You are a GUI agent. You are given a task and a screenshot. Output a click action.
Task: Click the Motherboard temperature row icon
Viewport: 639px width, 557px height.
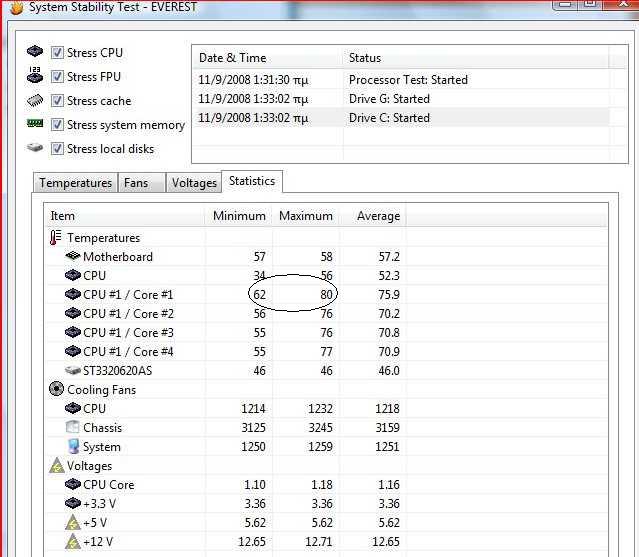[x=73, y=256]
